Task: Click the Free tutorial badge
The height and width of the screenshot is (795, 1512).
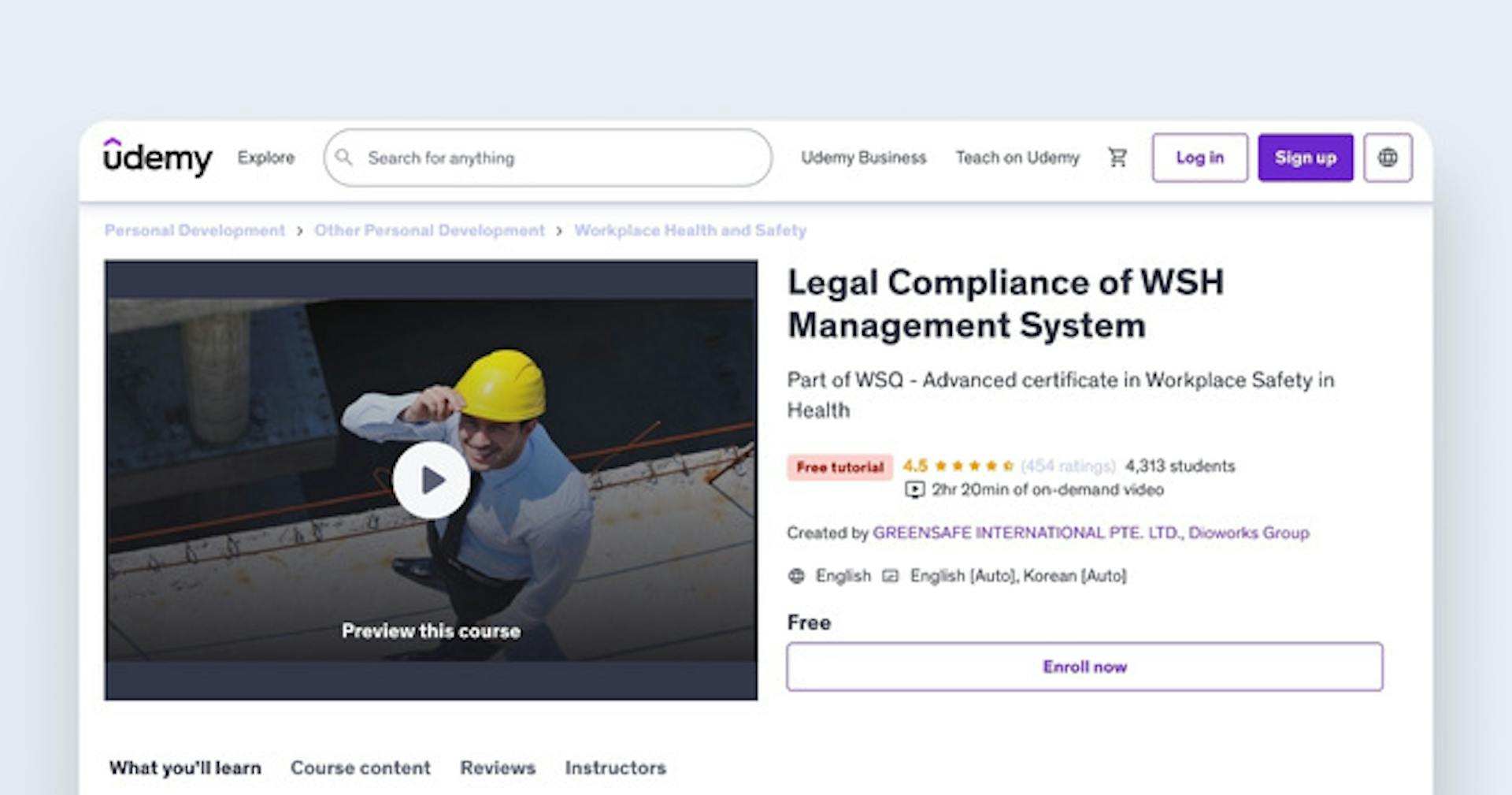Action: [x=839, y=467]
